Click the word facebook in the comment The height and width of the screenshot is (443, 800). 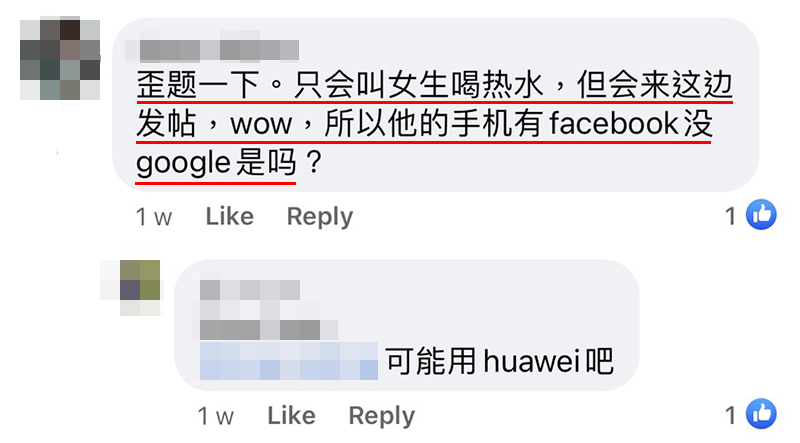point(614,123)
